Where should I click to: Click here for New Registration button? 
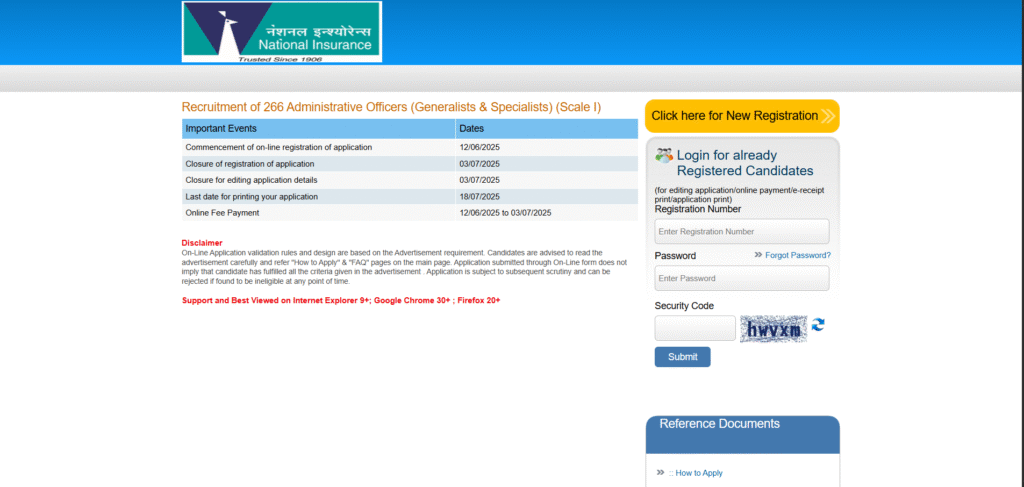742,116
